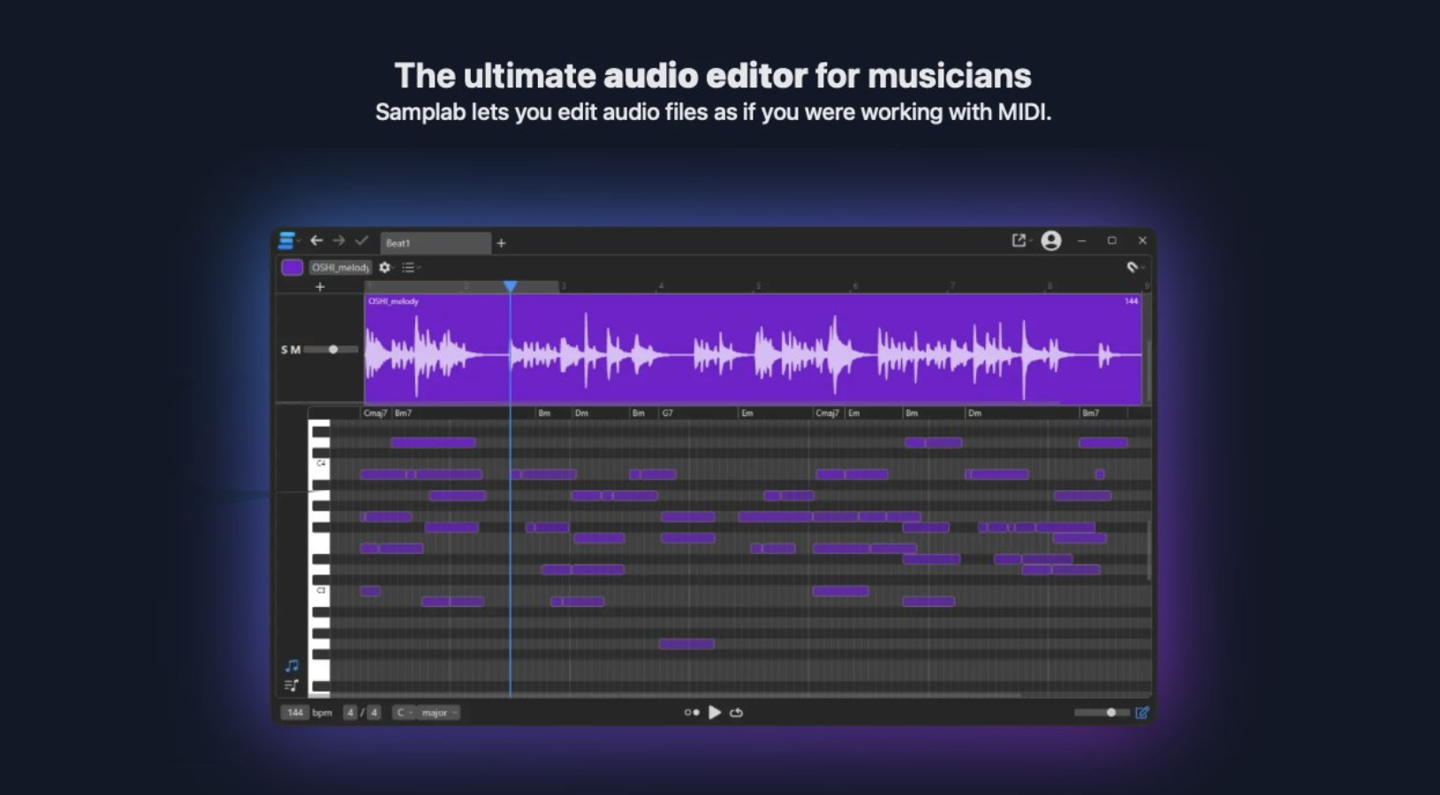Click the blue music notes icon
Screen dimensions: 1440x795
pyautogui.click(x=291, y=666)
